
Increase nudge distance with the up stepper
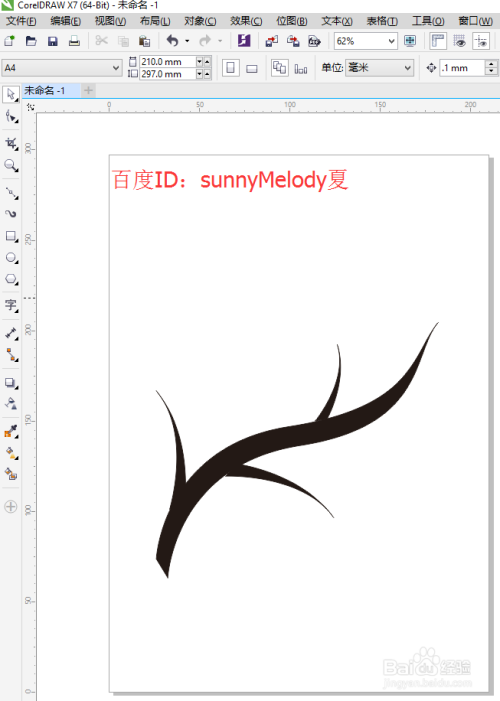coord(491,64)
